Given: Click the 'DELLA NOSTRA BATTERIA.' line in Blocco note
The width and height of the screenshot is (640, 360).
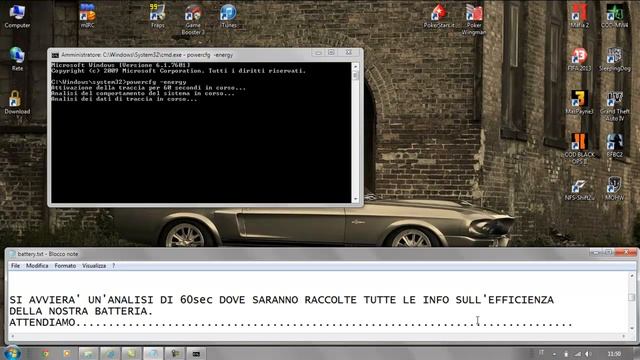Looking at the screenshot, I should [x=81, y=311].
